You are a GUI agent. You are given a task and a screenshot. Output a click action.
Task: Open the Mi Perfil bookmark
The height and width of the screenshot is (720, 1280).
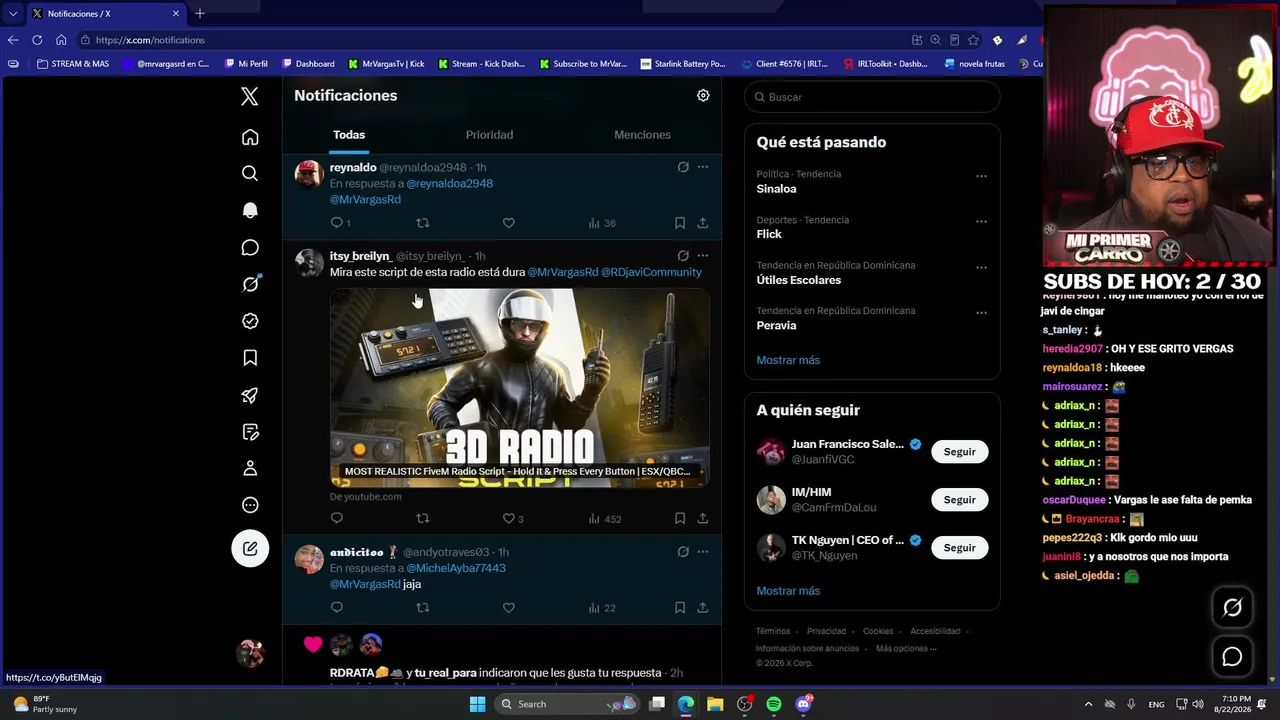click(245, 64)
